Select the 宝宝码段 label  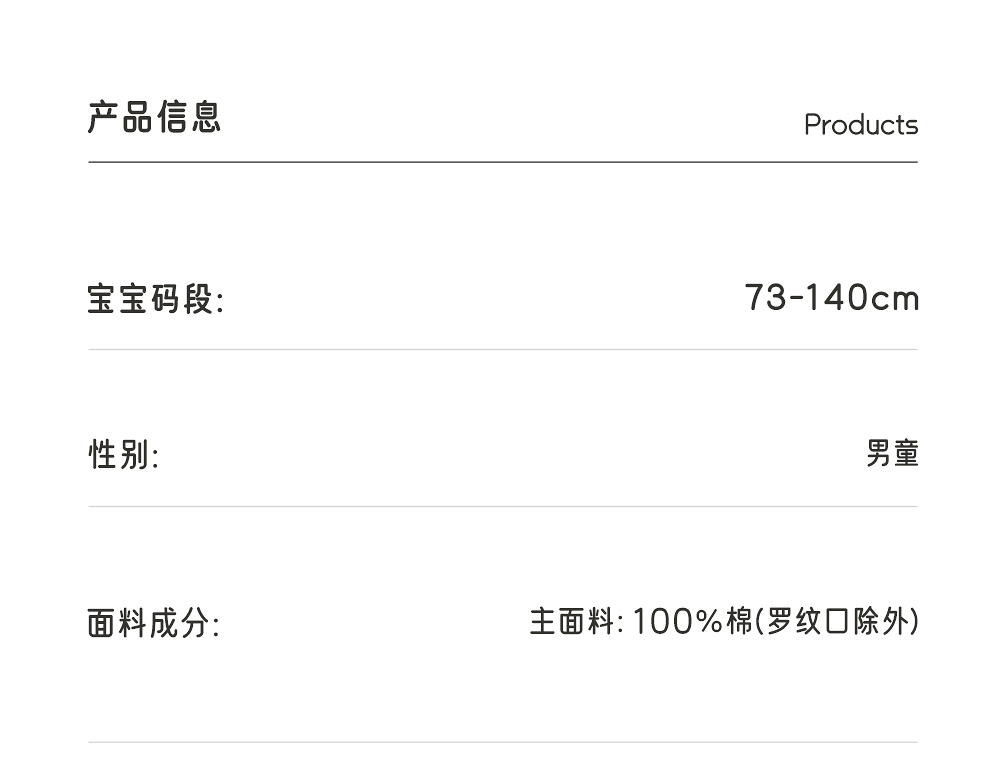pos(155,299)
